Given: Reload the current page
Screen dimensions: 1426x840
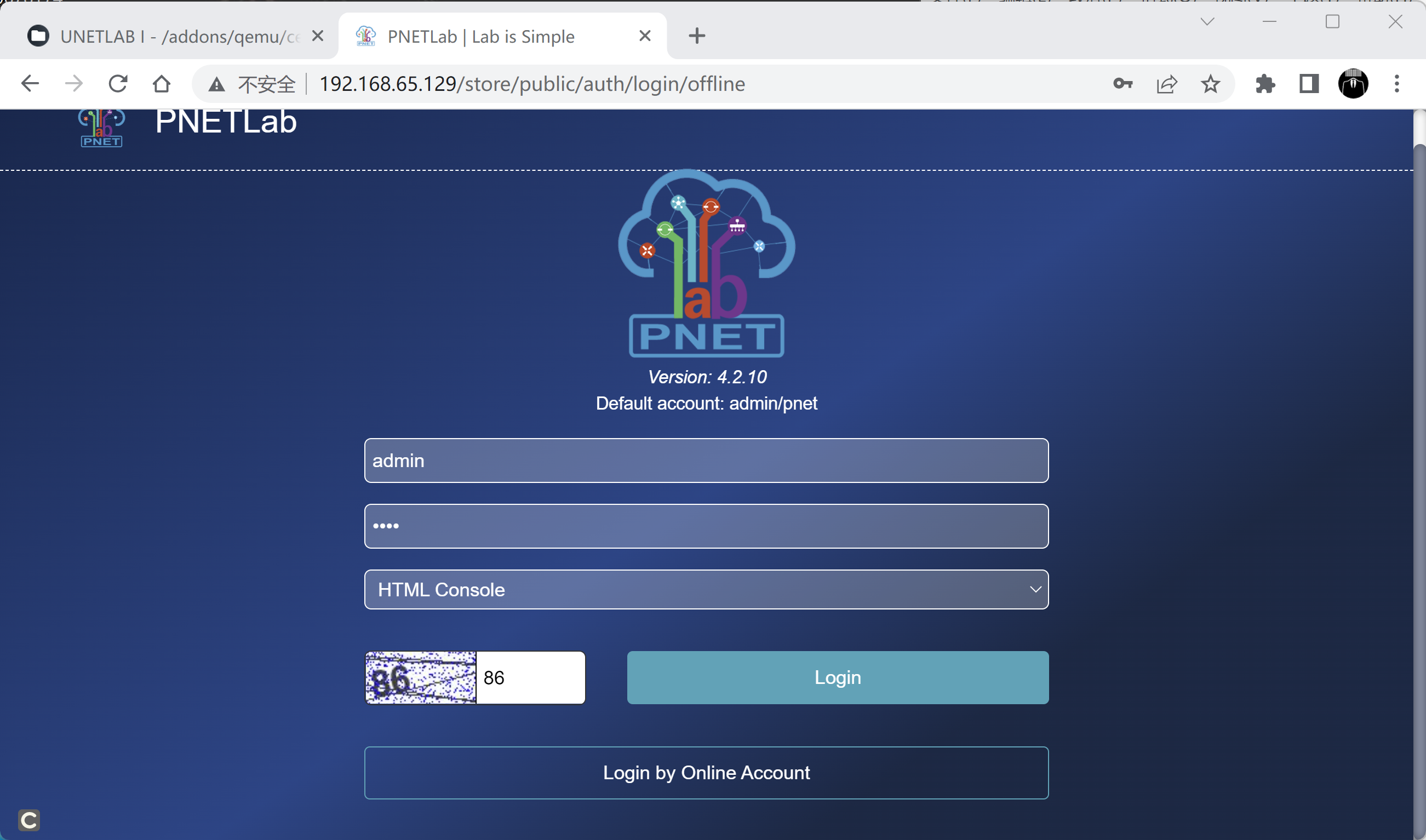Looking at the screenshot, I should click(x=118, y=84).
